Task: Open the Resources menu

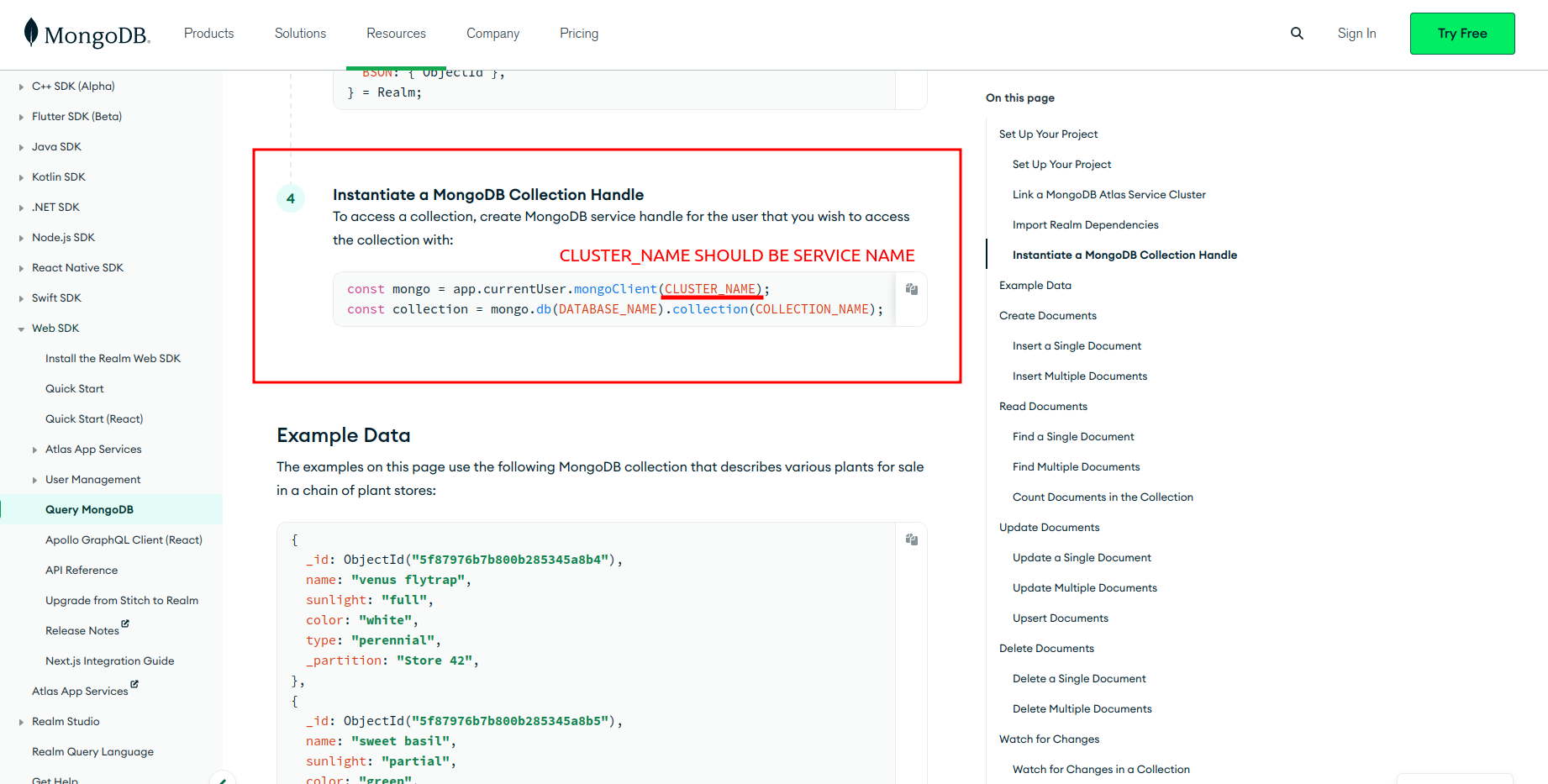Action: click(x=396, y=34)
